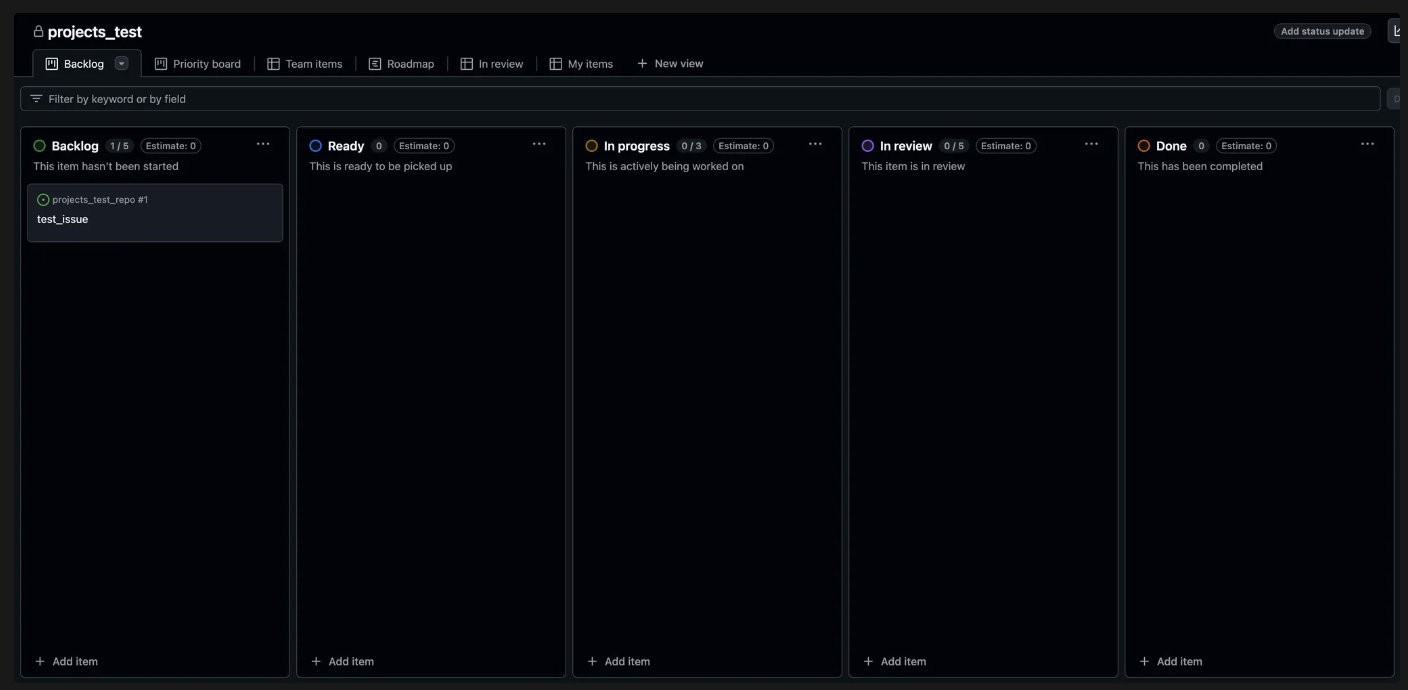The height and width of the screenshot is (690, 1408).
Task: Click the In review column heading
Action: (x=906, y=146)
